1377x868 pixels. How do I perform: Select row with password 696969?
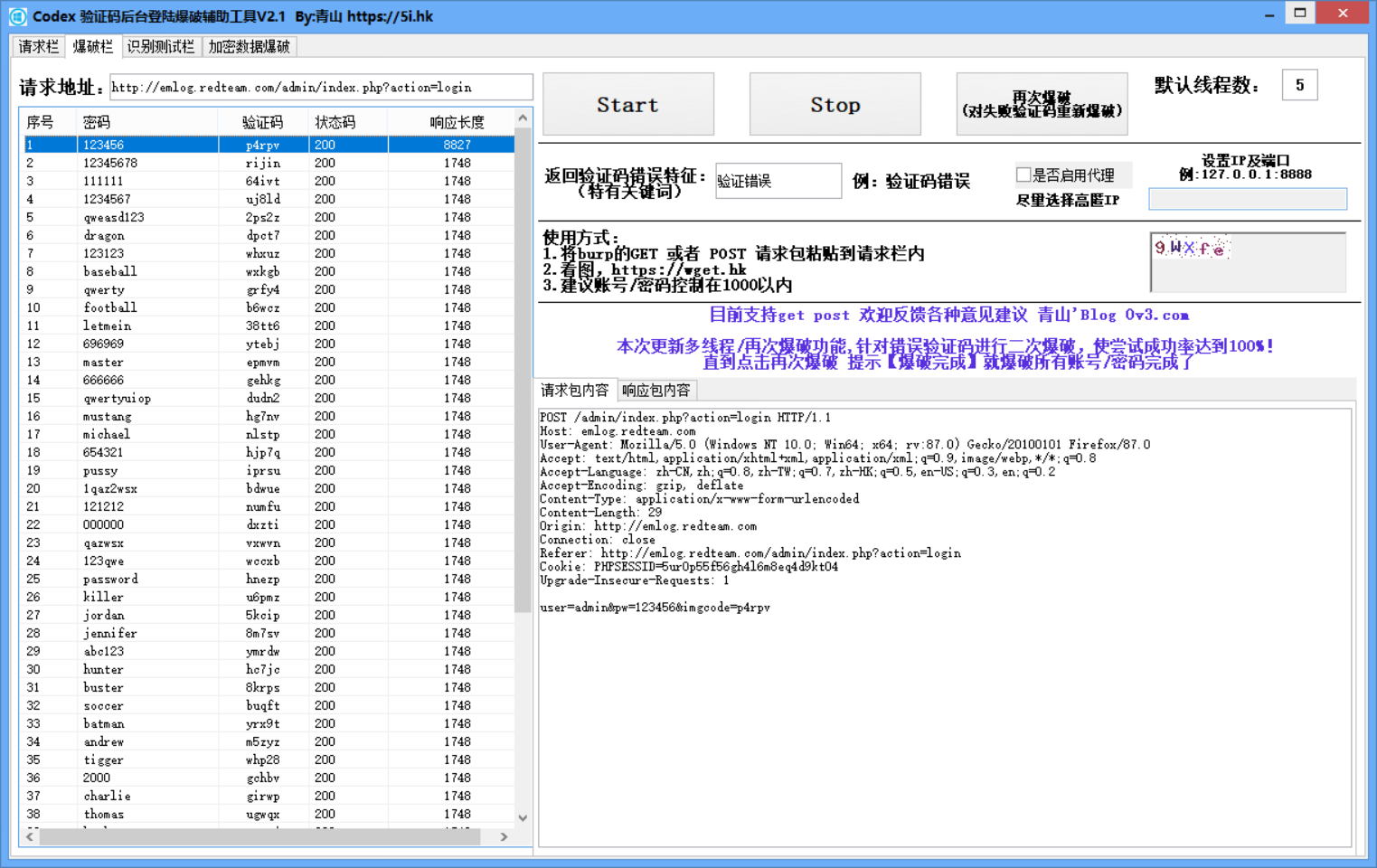click(x=269, y=344)
